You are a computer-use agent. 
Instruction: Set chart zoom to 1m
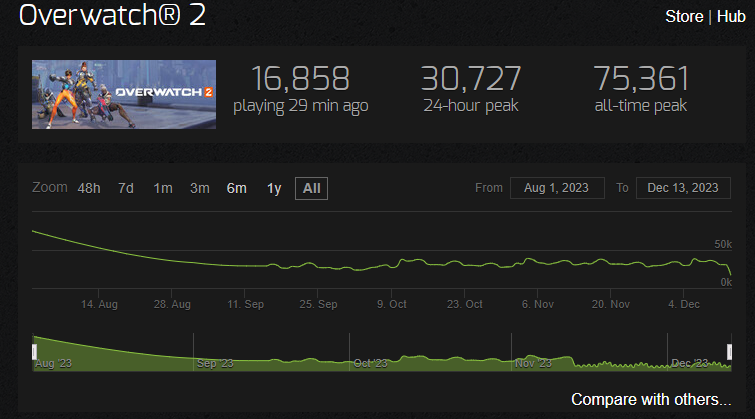[163, 188]
